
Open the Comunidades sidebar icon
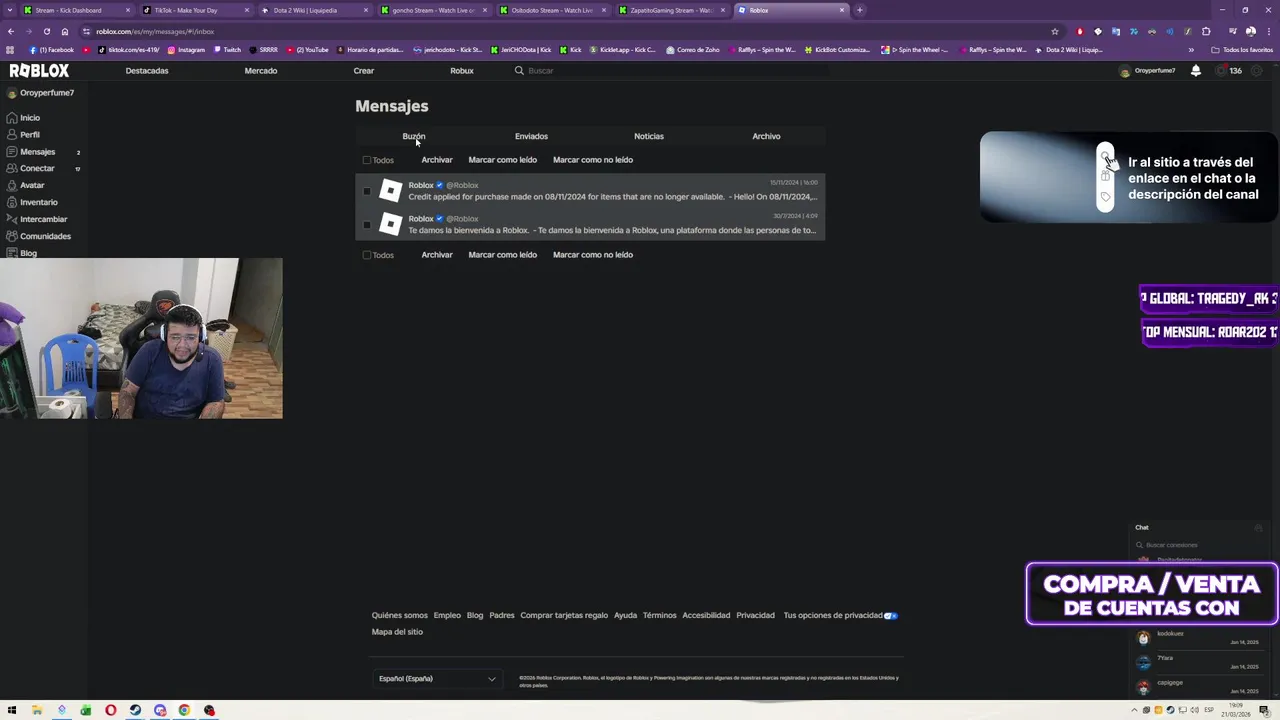point(12,236)
